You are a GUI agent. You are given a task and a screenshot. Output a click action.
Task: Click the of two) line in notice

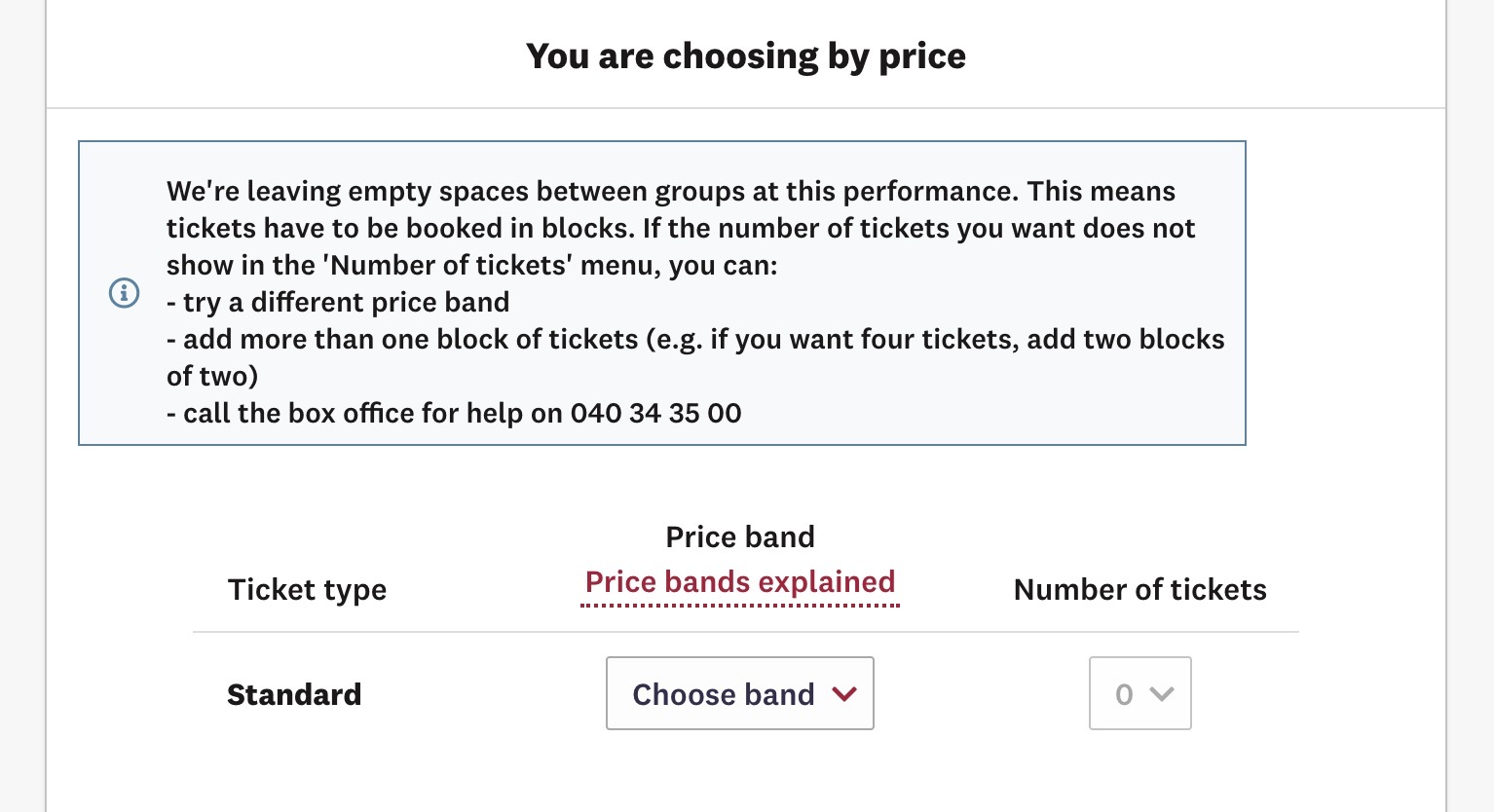click(212, 376)
